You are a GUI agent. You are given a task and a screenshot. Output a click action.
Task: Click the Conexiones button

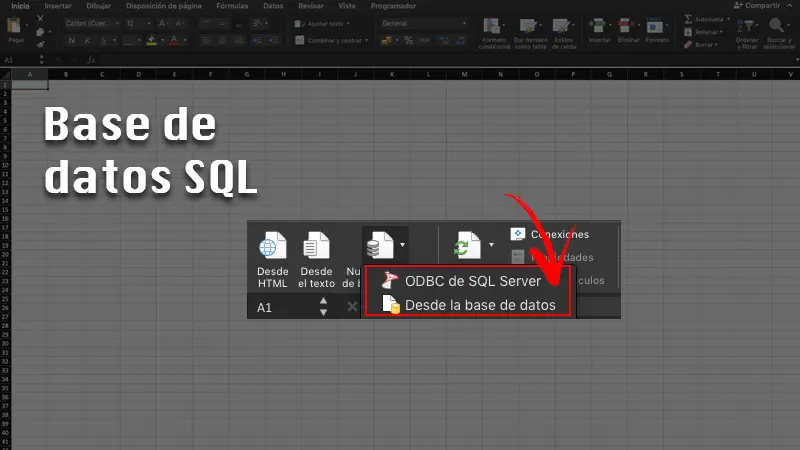(550, 234)
